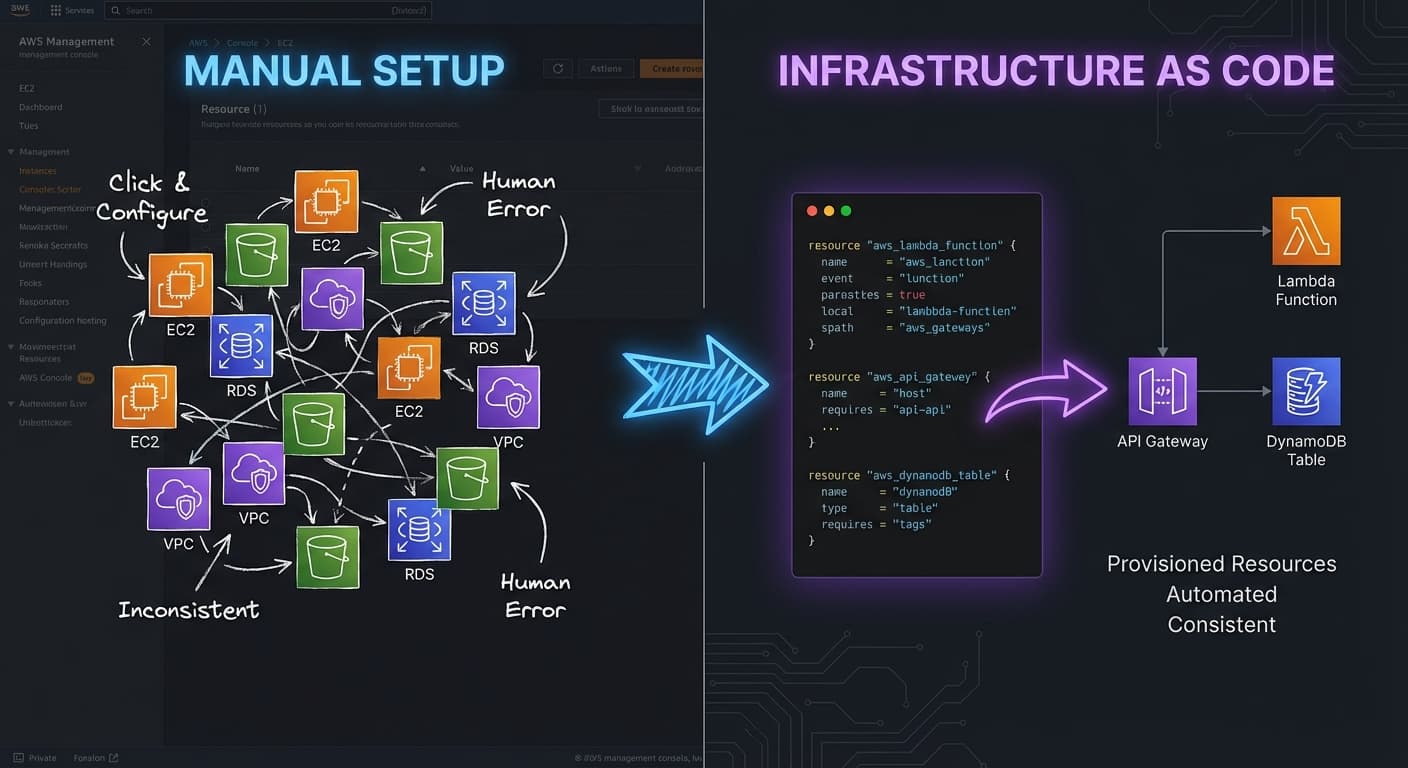The height and width of the screenshot is (768, 1408).
Task: Select the Lambda Function icon
Action: tap(1305, 229)
